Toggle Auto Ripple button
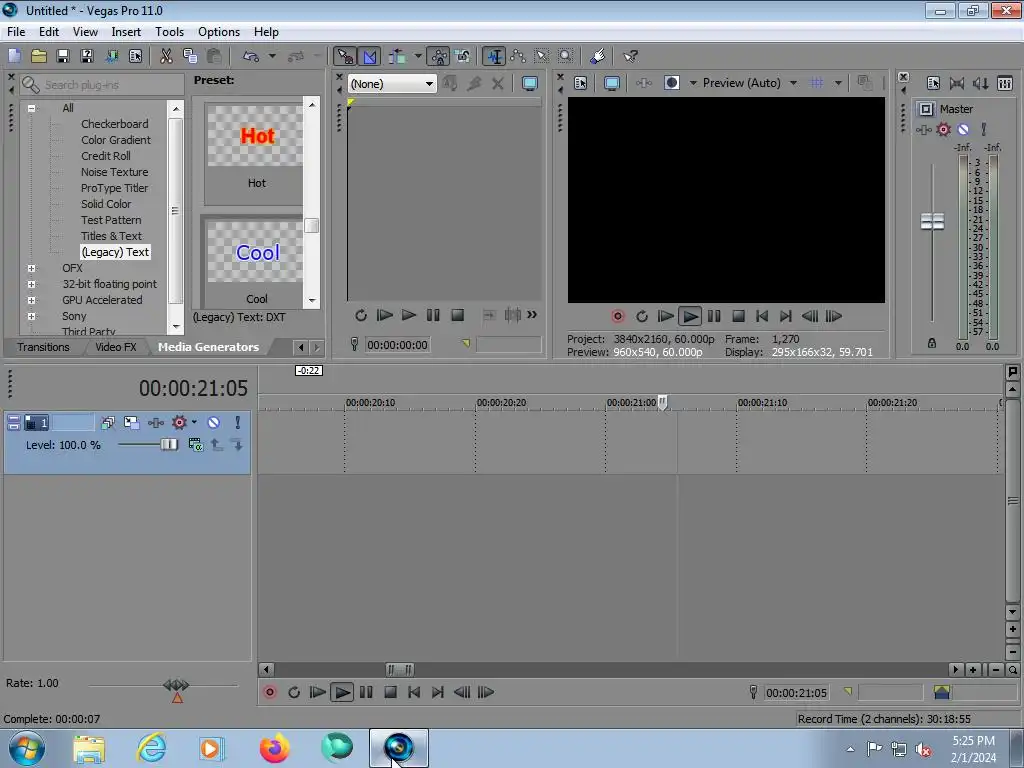Screen dimensions: 1024x768 [396, 56]
